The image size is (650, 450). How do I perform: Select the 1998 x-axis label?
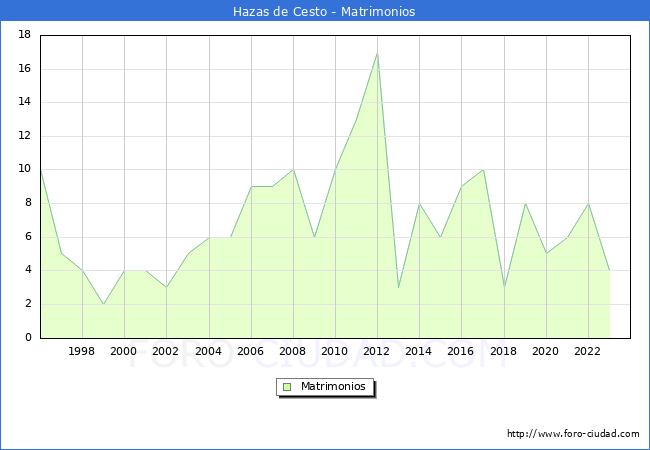(82, 351)
